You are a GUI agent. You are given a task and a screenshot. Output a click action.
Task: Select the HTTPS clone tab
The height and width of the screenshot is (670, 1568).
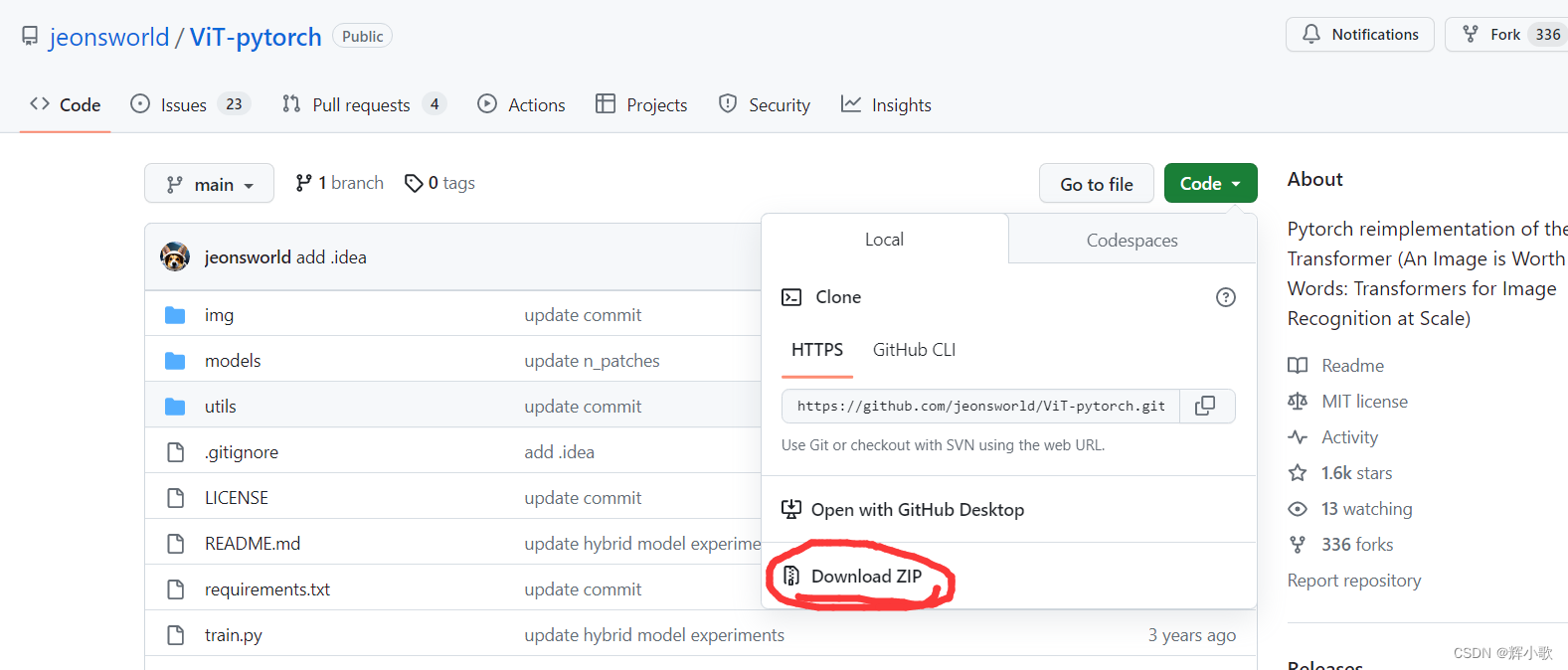[817, 350]
